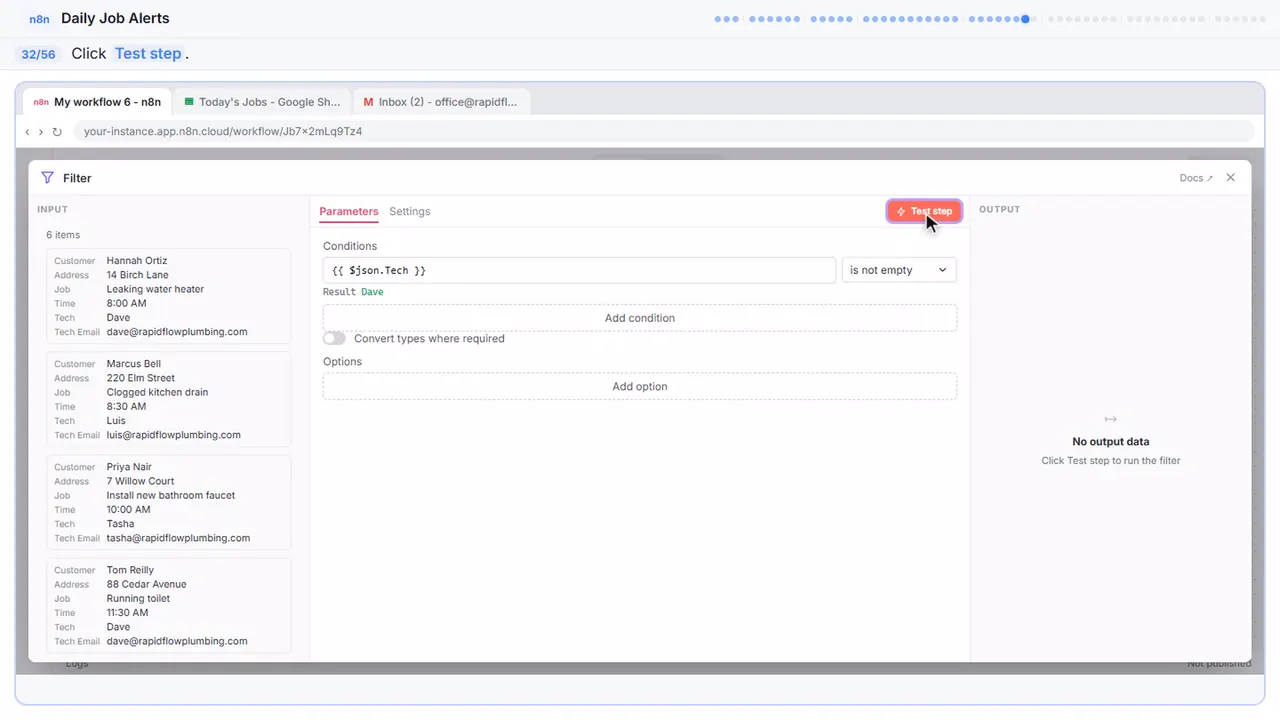
Task: Click the n8n cloud workflow URL bar
Action: [x=664, y=131]
